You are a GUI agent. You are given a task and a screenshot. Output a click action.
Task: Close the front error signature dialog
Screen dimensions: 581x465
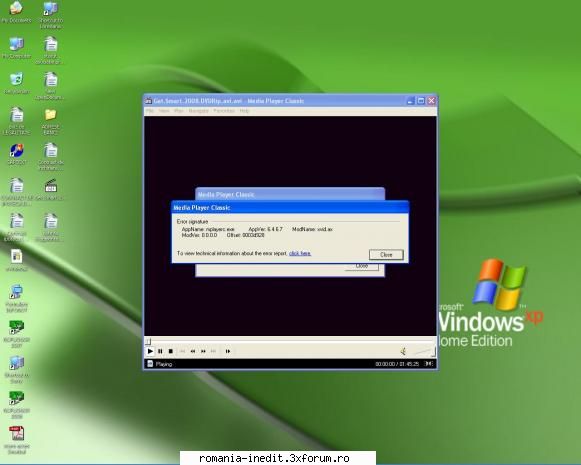(386, 255)
